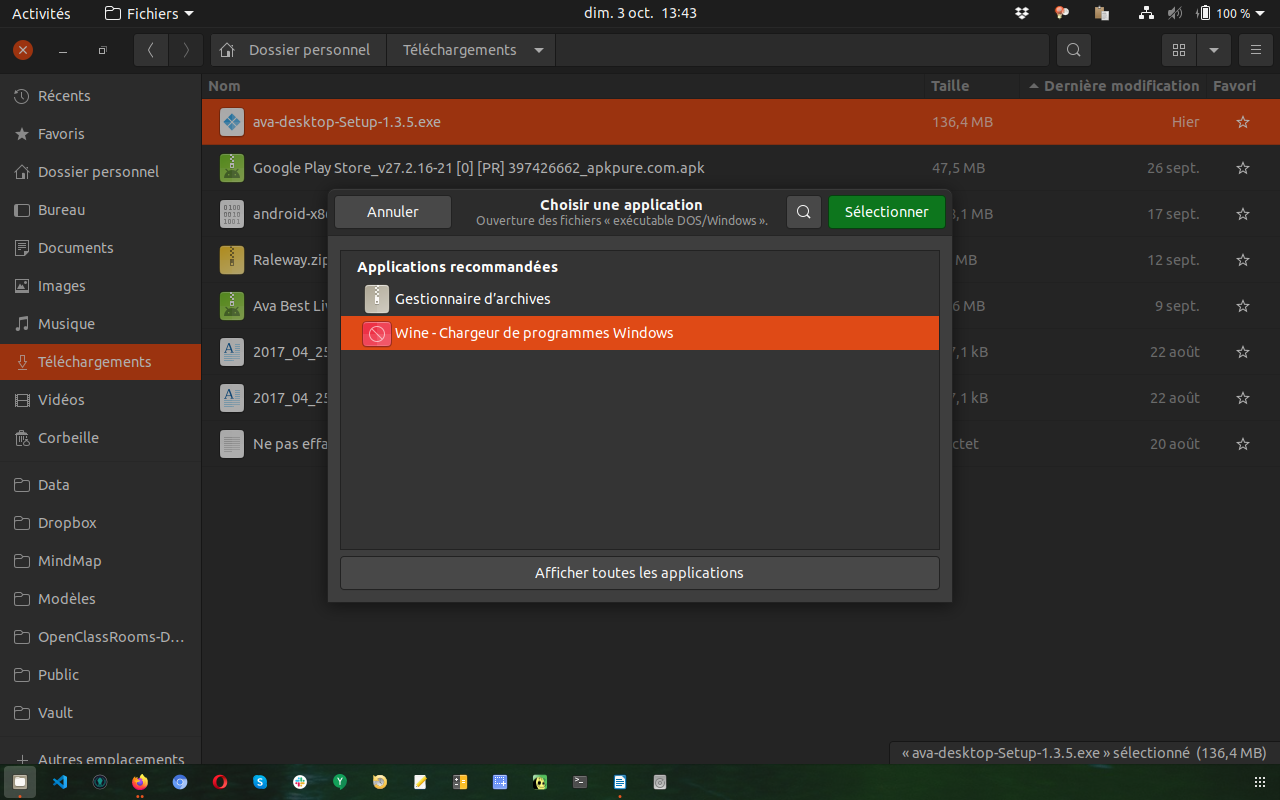Open search in the Choisir une application dialog

point(804,212)
